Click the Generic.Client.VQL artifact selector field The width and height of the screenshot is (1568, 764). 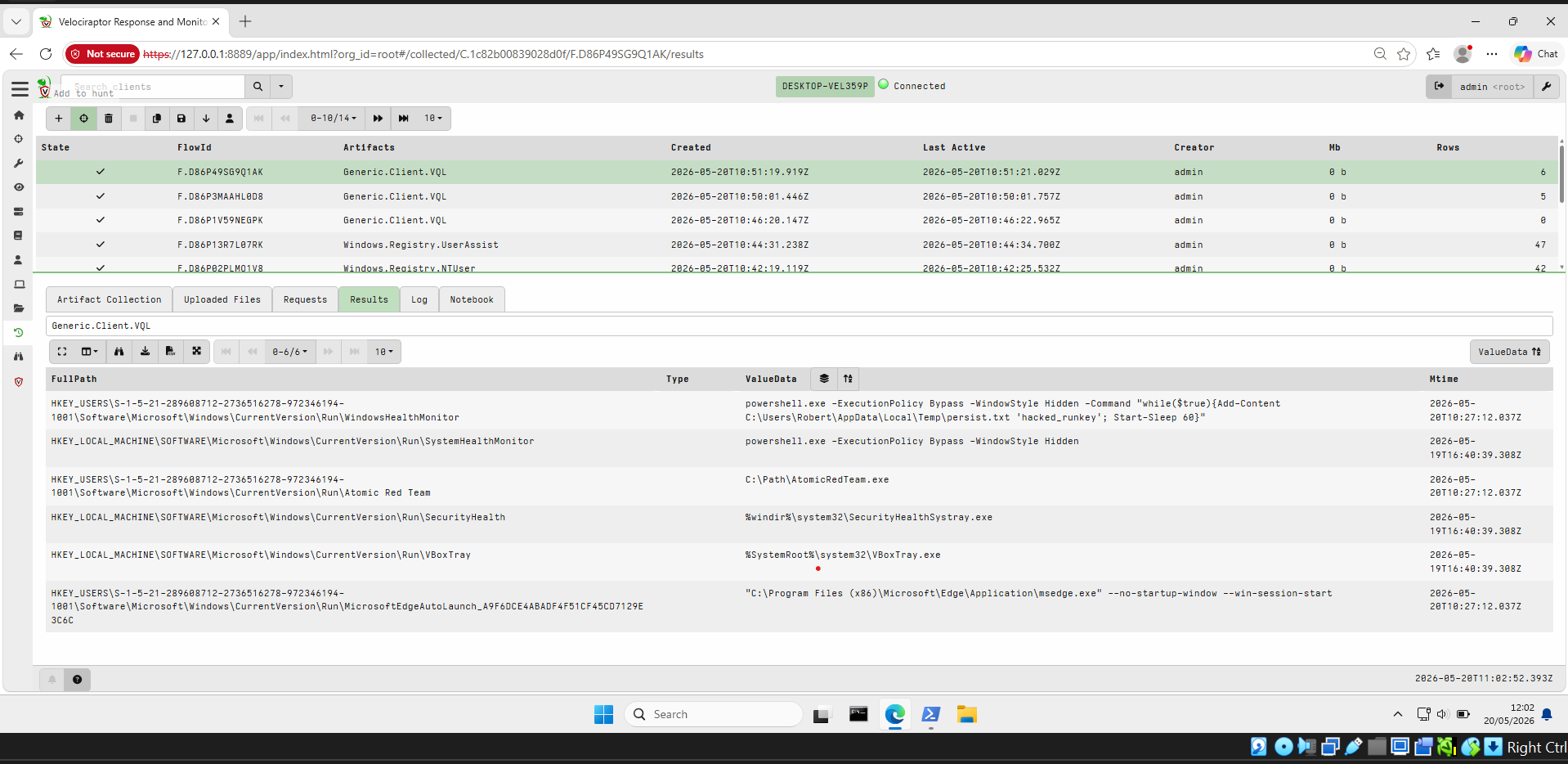(799, 326)
